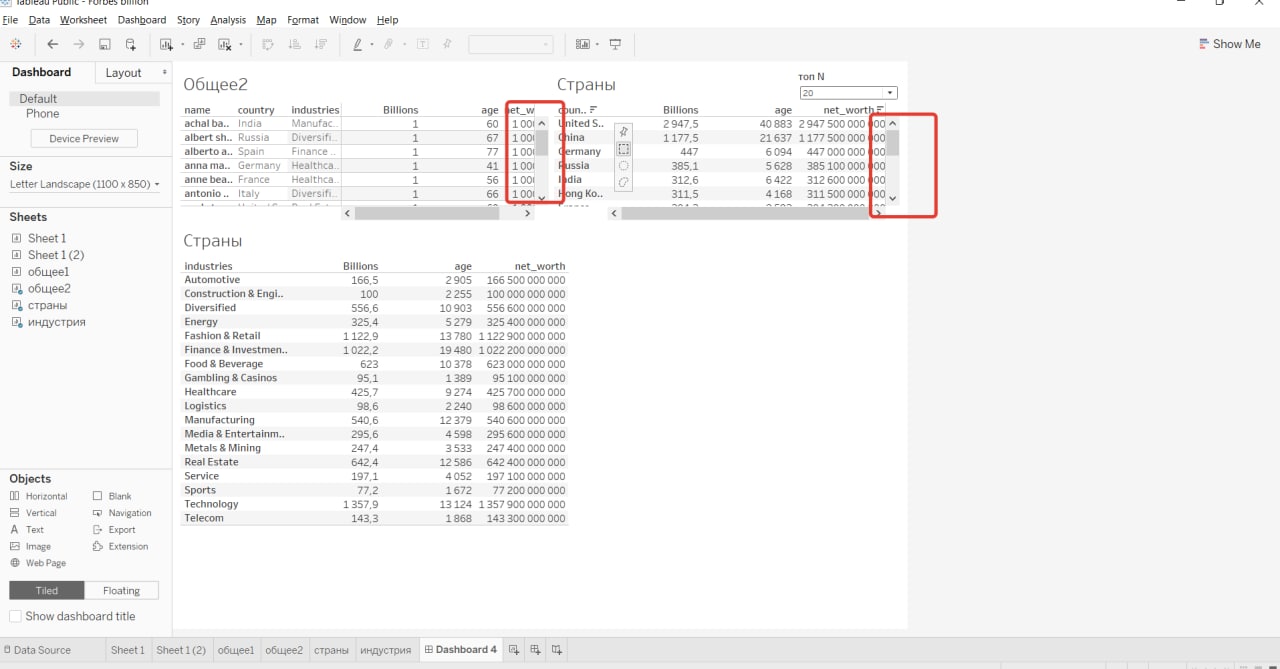Viewport: 1280px width, 669px height.
Task: Click the Device Preview button
Action: point(84,139)
